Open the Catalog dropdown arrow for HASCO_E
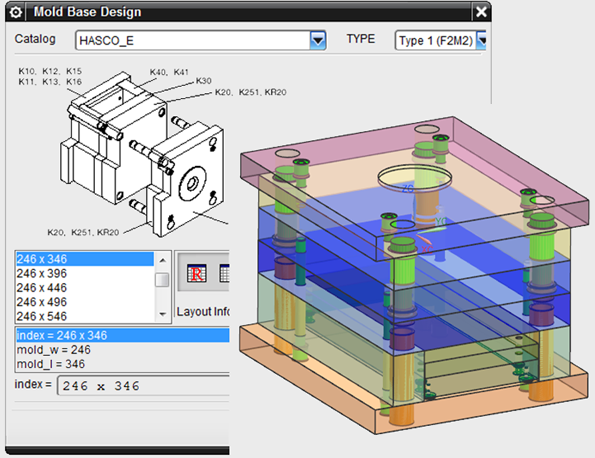Image resolution: width=595 pixels, height=458 pixels. point(318,40)
